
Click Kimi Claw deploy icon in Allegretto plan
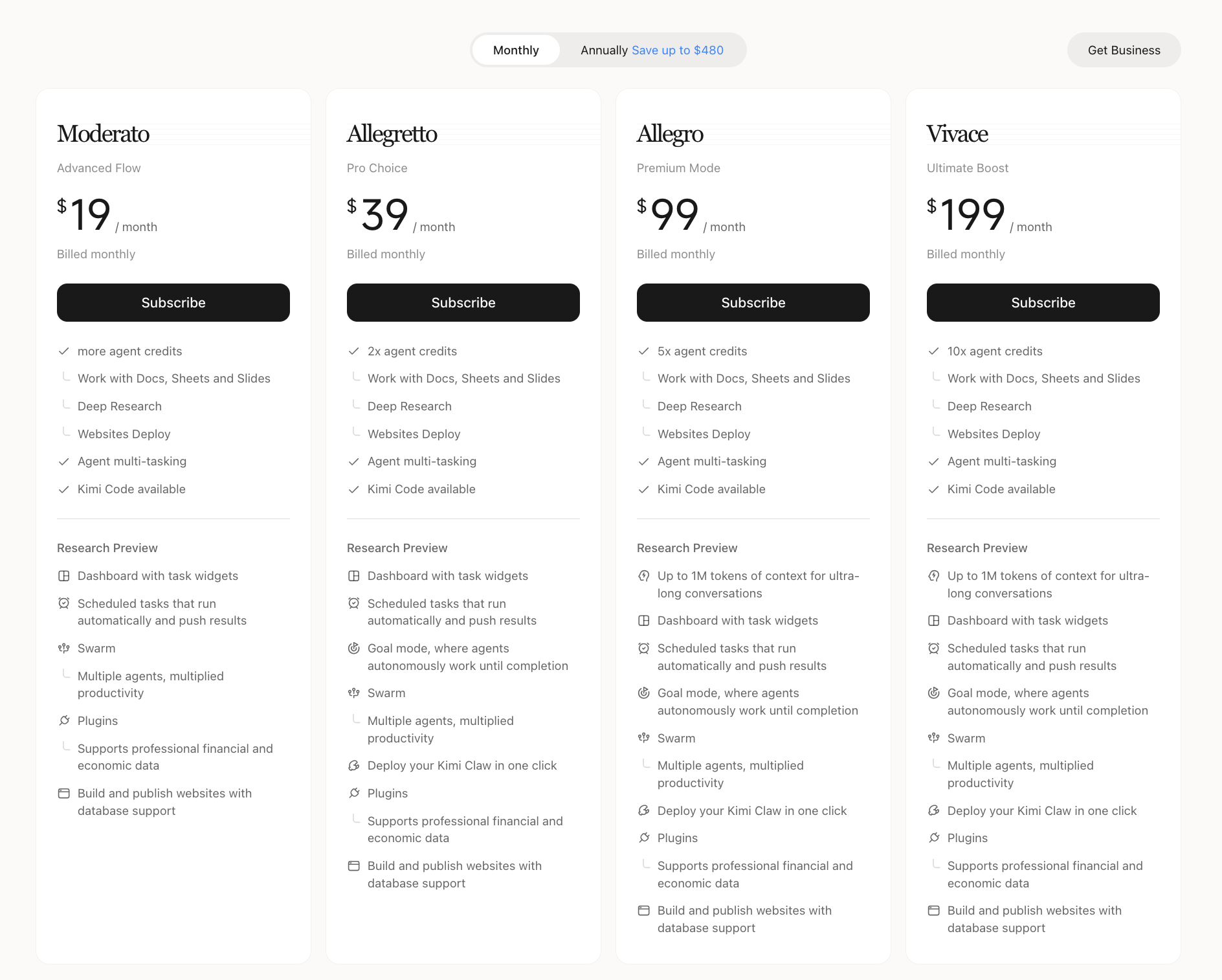click(353, 766)
